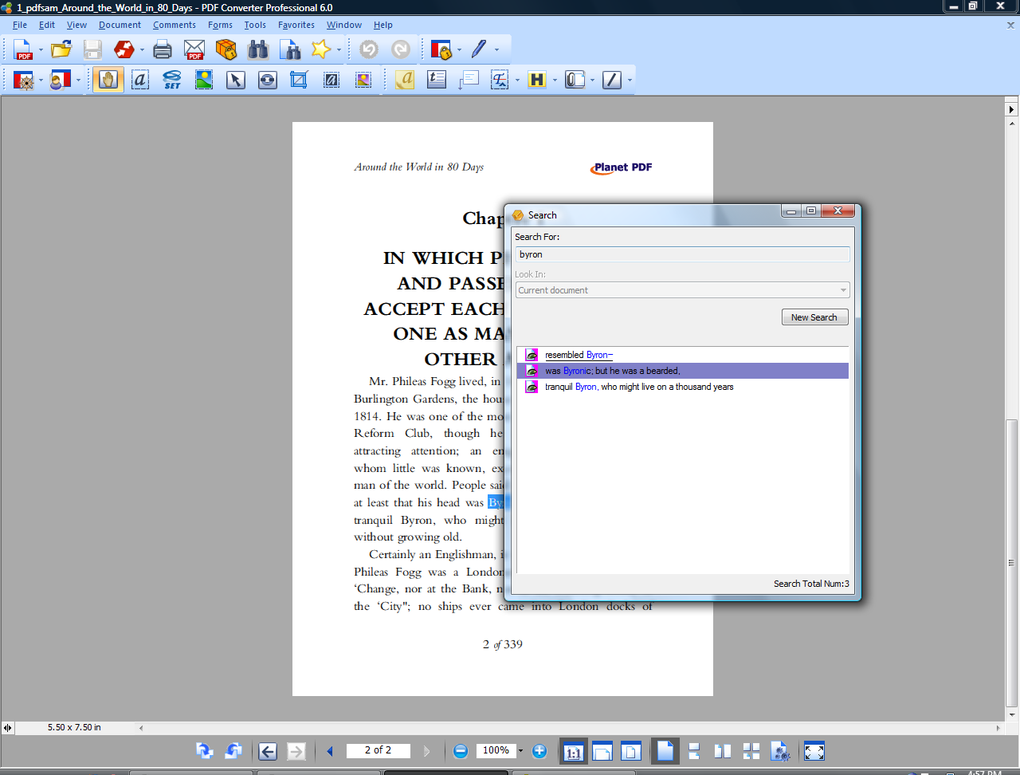Click the yellow H highlight tool
Image resolution: width=1020 pixels, height=775 pixels.
(537, 80)
